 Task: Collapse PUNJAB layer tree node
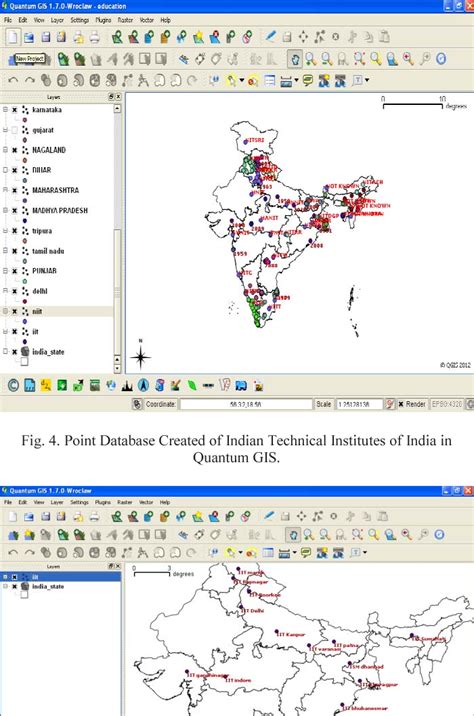pyautogui.click(x=5, y=271)
